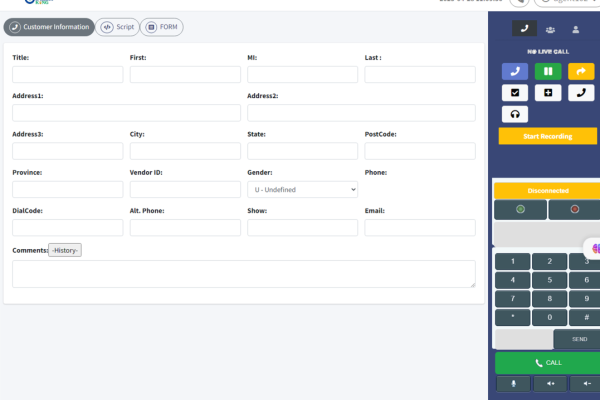Open the Gender dropdown
The width and height of the screenshot is (600, 400).
click(302, 189)
